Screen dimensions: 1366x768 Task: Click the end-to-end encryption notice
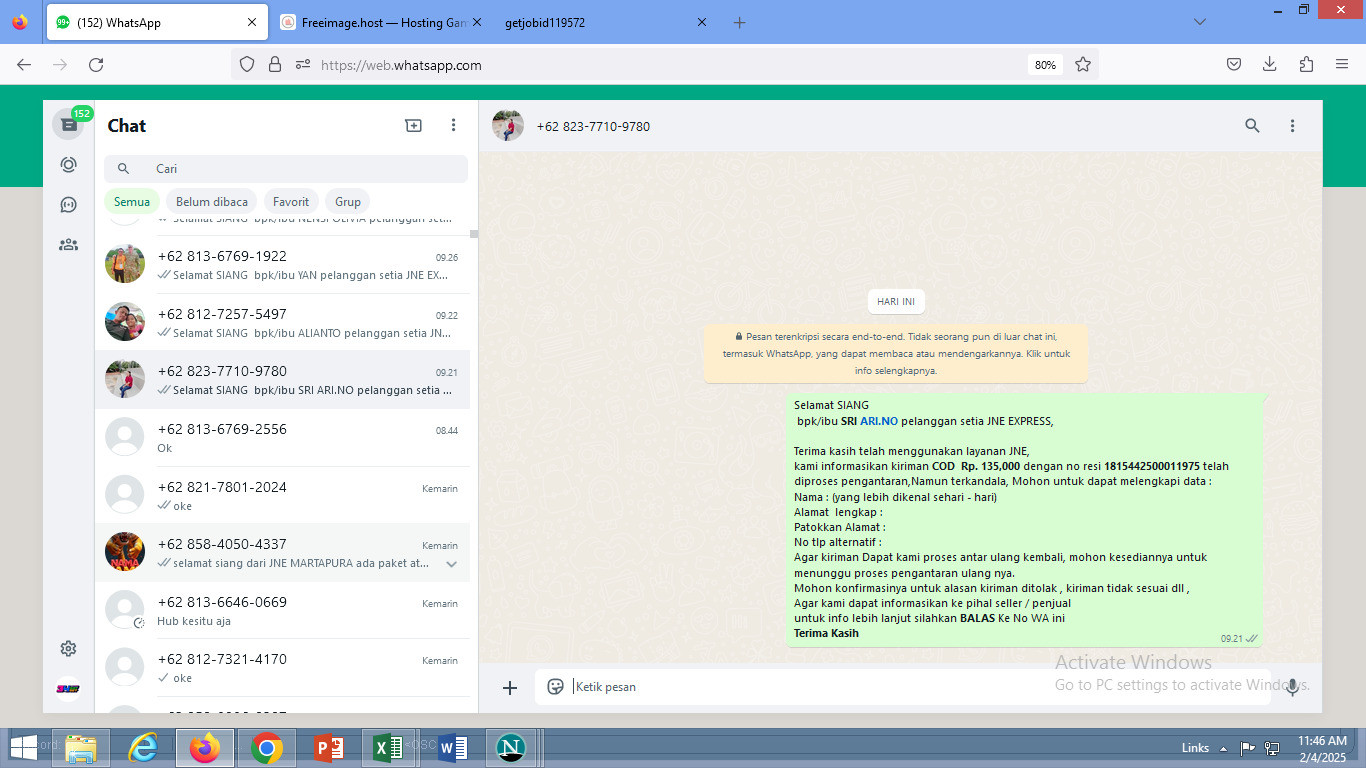pos(895,353)
